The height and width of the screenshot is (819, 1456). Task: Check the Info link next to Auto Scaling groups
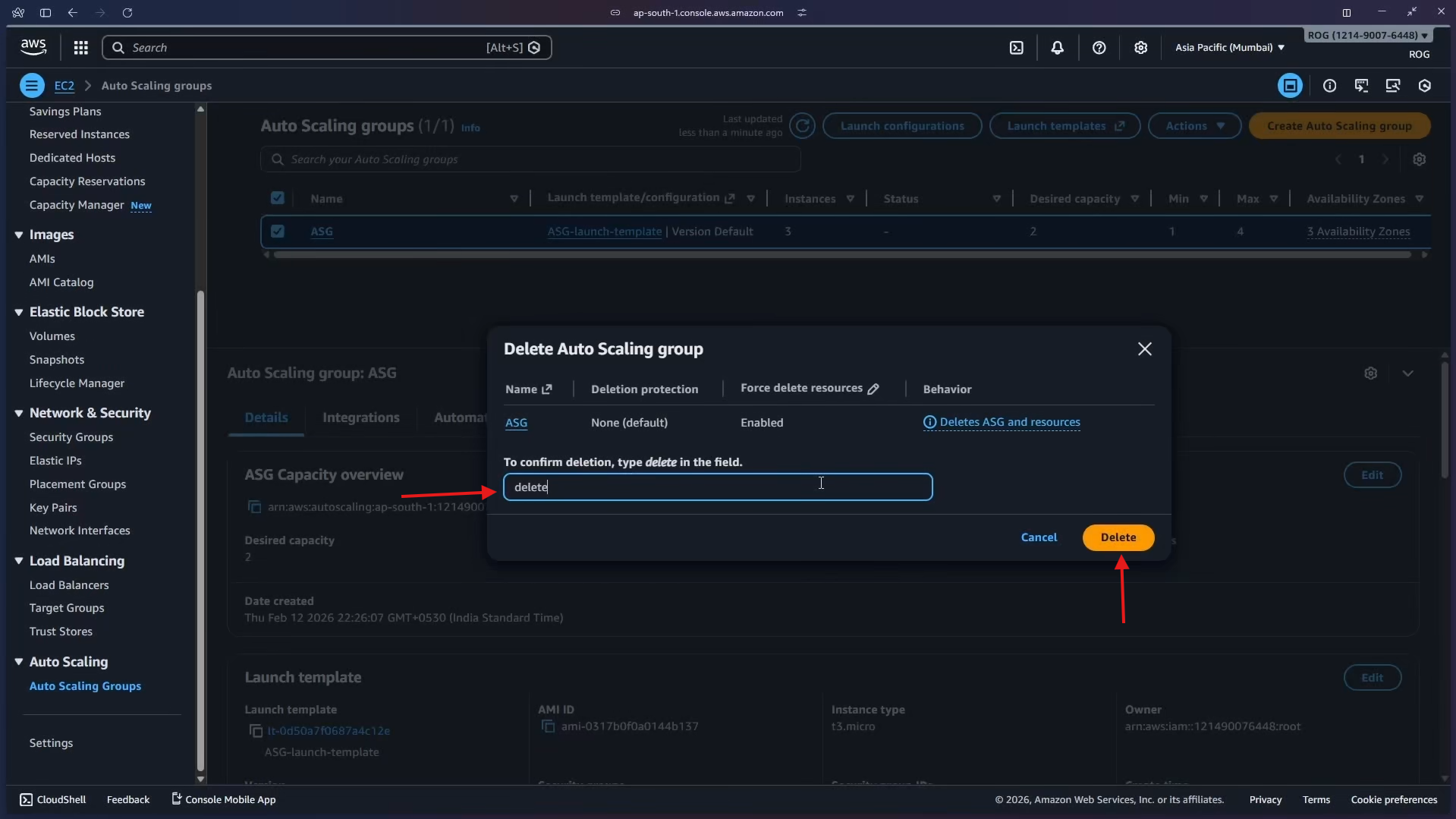point(470,128)
